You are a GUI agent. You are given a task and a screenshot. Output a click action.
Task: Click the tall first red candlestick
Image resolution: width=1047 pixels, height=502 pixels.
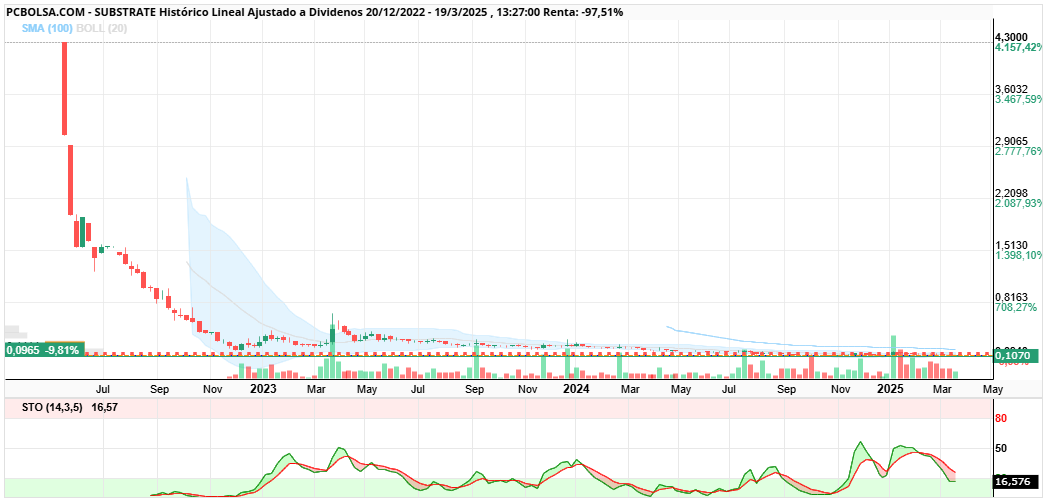tap(65, 88)
